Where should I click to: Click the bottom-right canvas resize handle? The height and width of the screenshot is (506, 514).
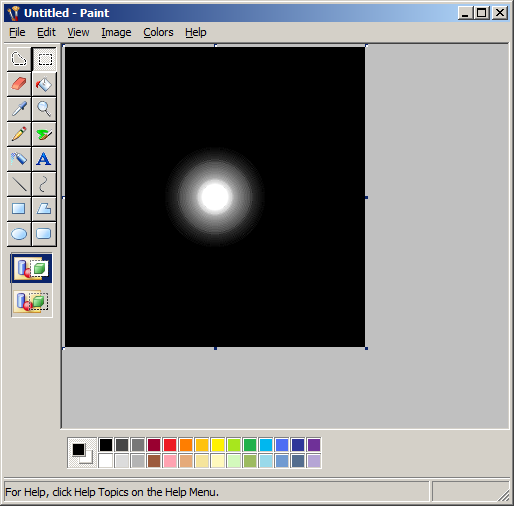point(366,348)
